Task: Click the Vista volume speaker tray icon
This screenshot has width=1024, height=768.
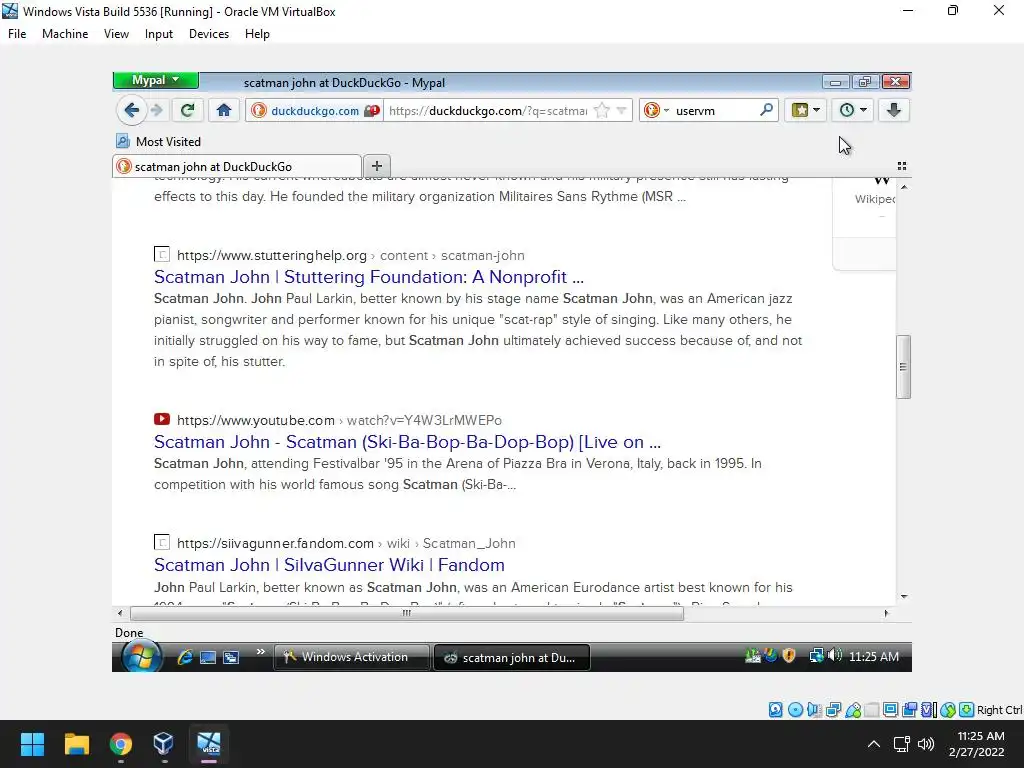Action: pyautogui.click(x=835, y=655)
